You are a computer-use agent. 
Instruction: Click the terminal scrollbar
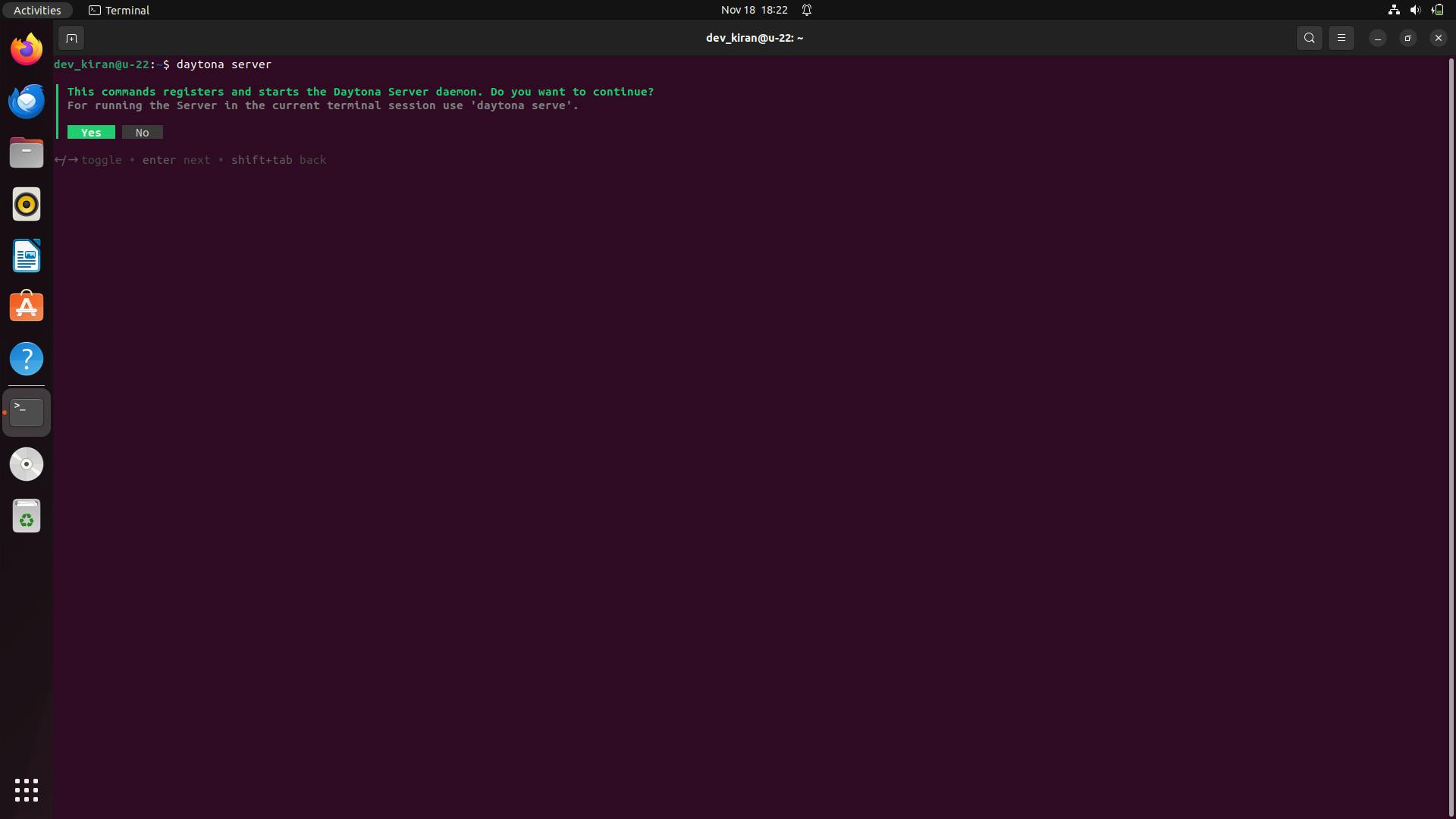1451,436
